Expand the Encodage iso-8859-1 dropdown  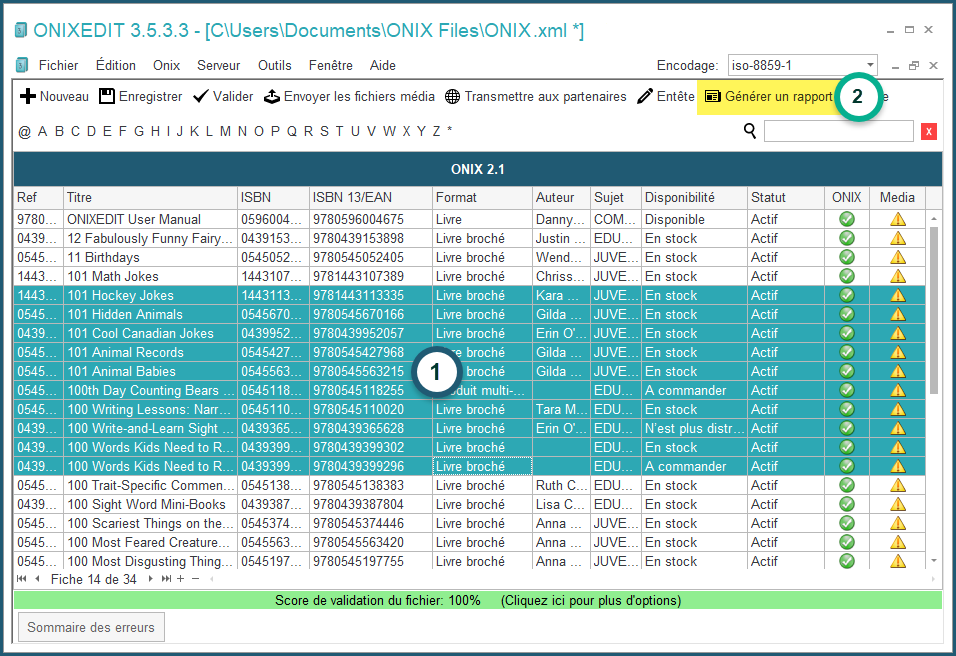pos(870,65)
